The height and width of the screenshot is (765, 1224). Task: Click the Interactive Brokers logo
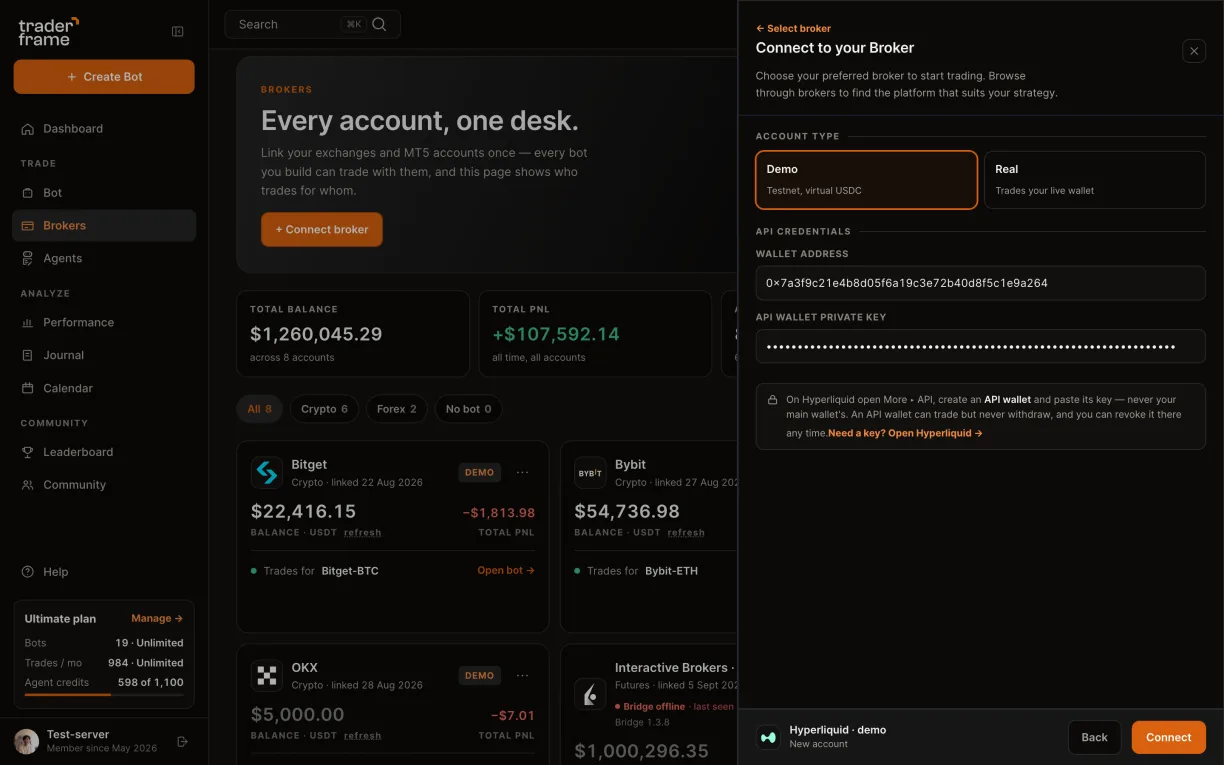point(590,694)
